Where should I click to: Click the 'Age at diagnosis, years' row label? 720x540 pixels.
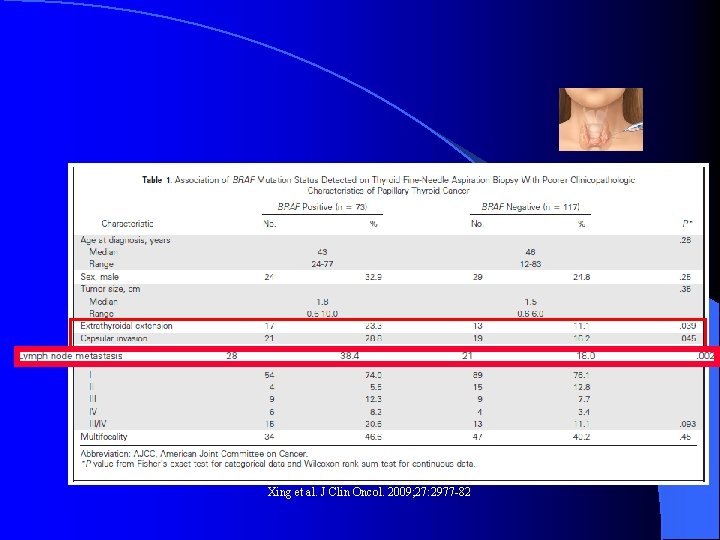coord(125,240)
